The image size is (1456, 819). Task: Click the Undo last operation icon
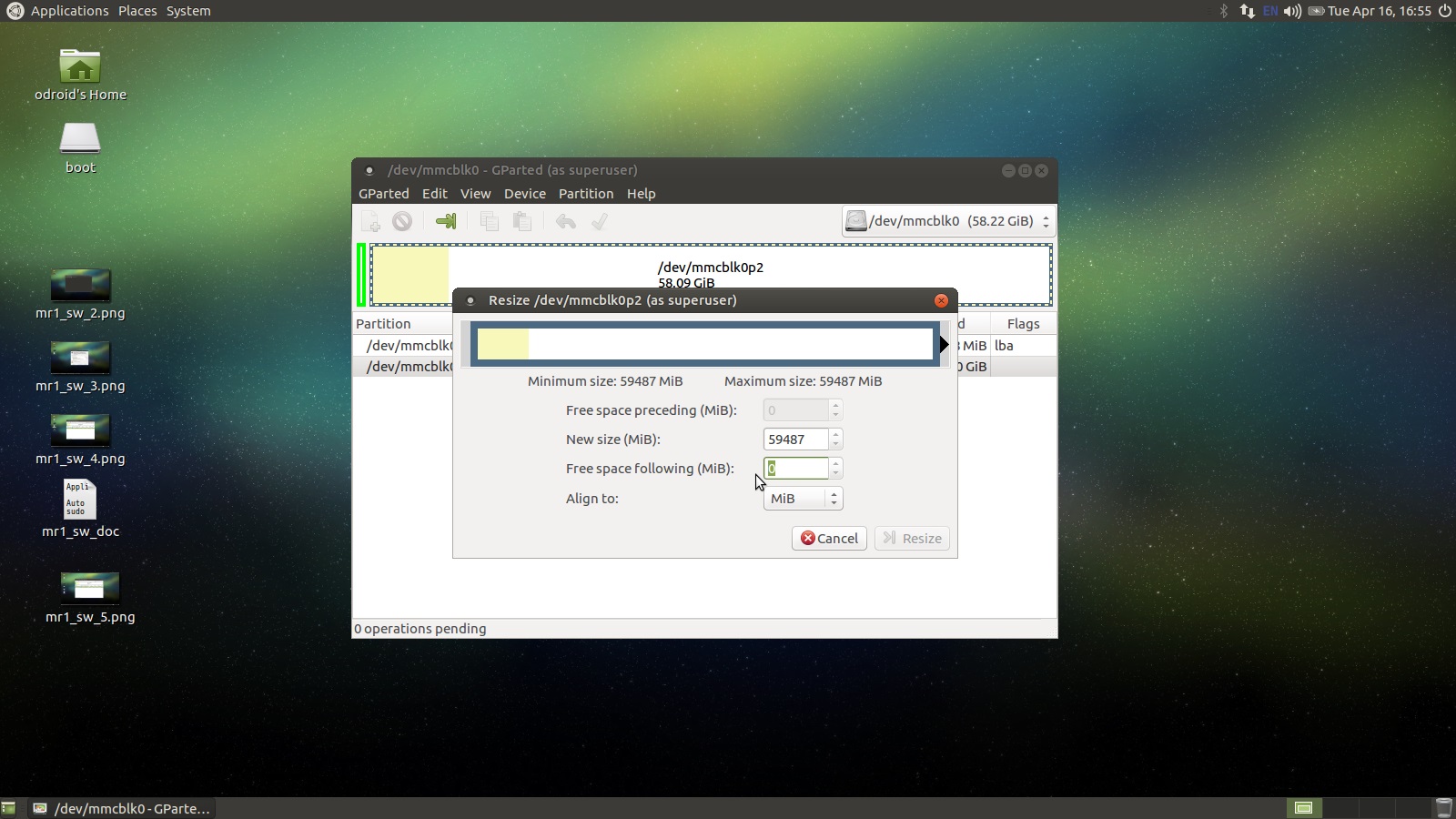566,221
